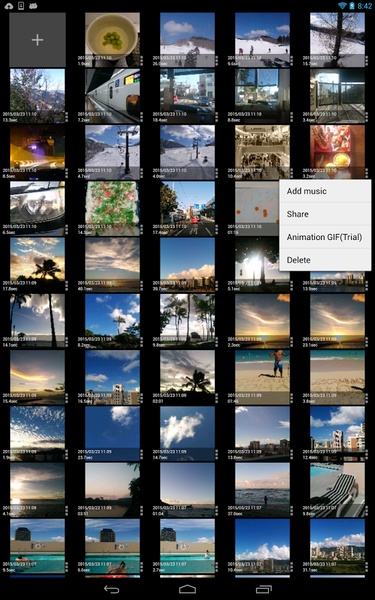Open the person standing in sea thumbnail
Screen dimensions: 375x600
262,490
